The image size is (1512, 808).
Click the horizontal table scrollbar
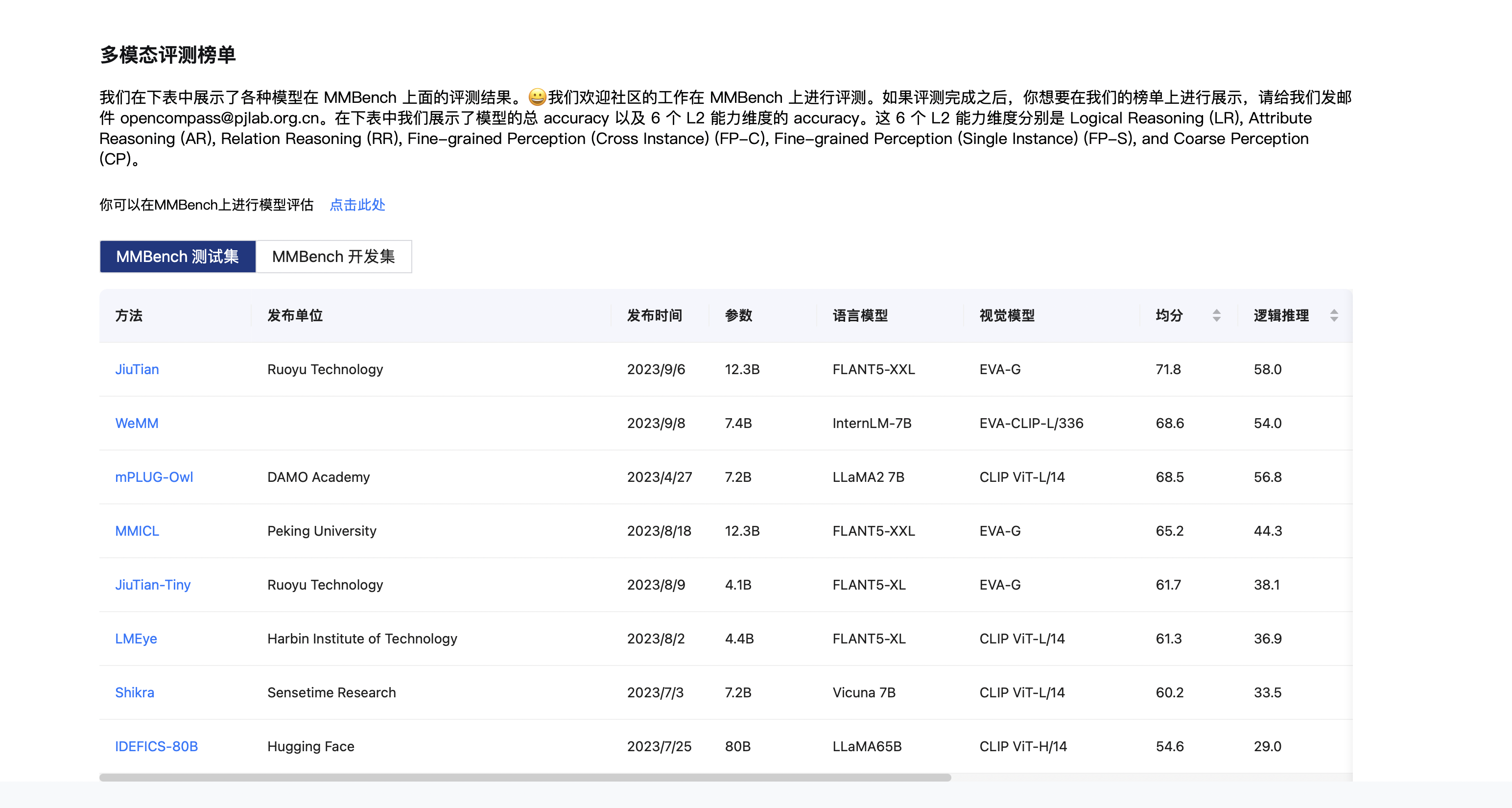click(525, 777)
